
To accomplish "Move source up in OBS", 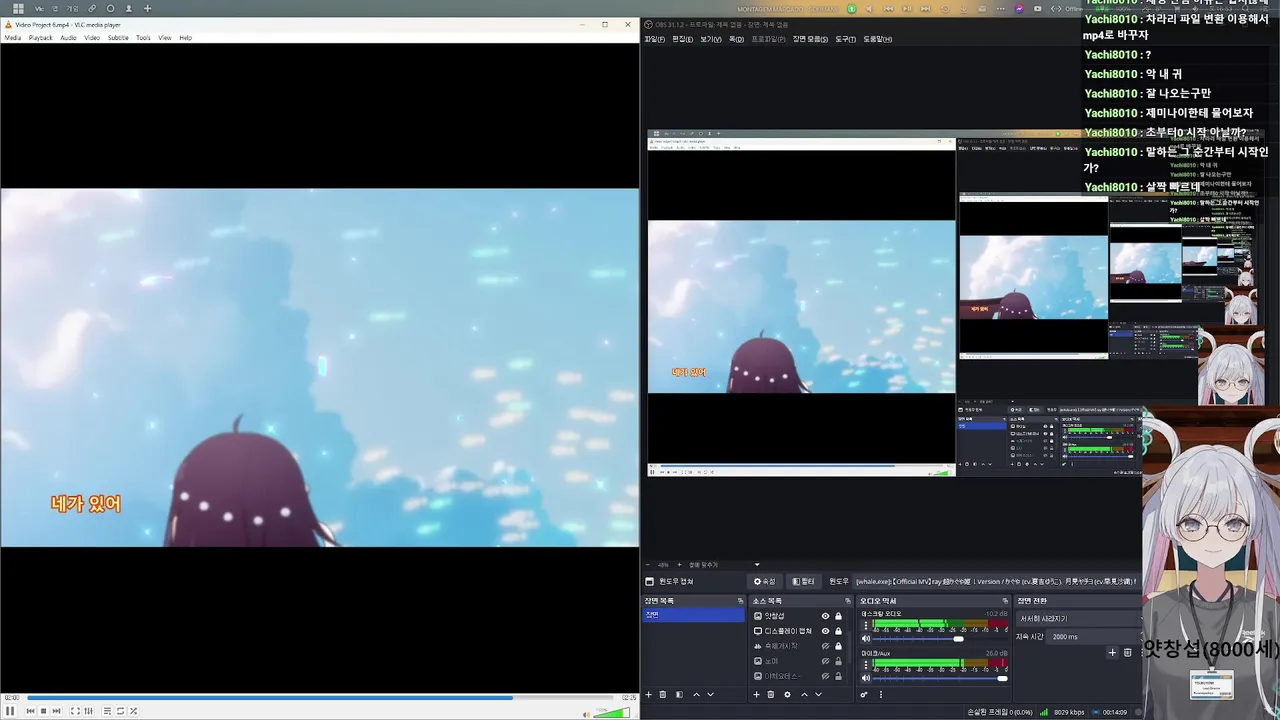I will click(804, 695).
